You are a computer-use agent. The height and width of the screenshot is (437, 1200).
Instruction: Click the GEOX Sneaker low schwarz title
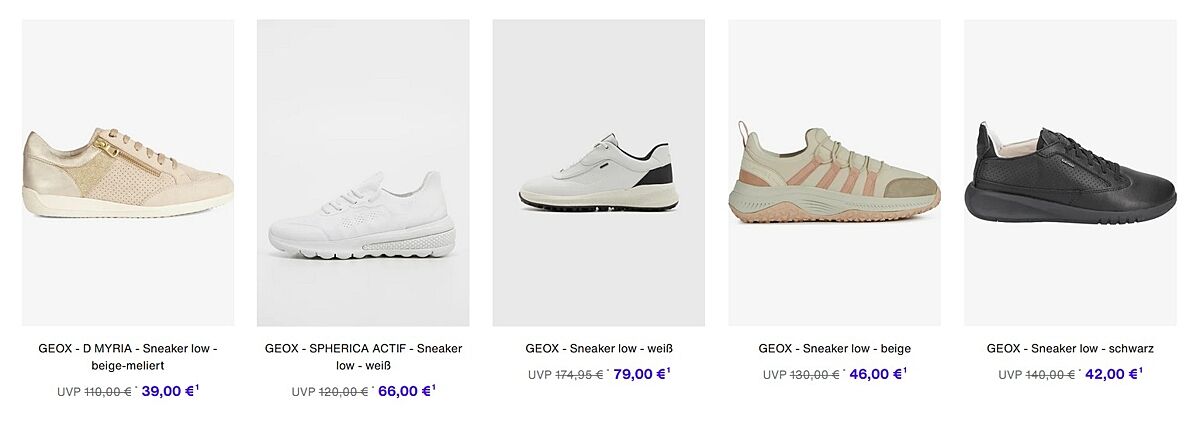coord(1070,349)
